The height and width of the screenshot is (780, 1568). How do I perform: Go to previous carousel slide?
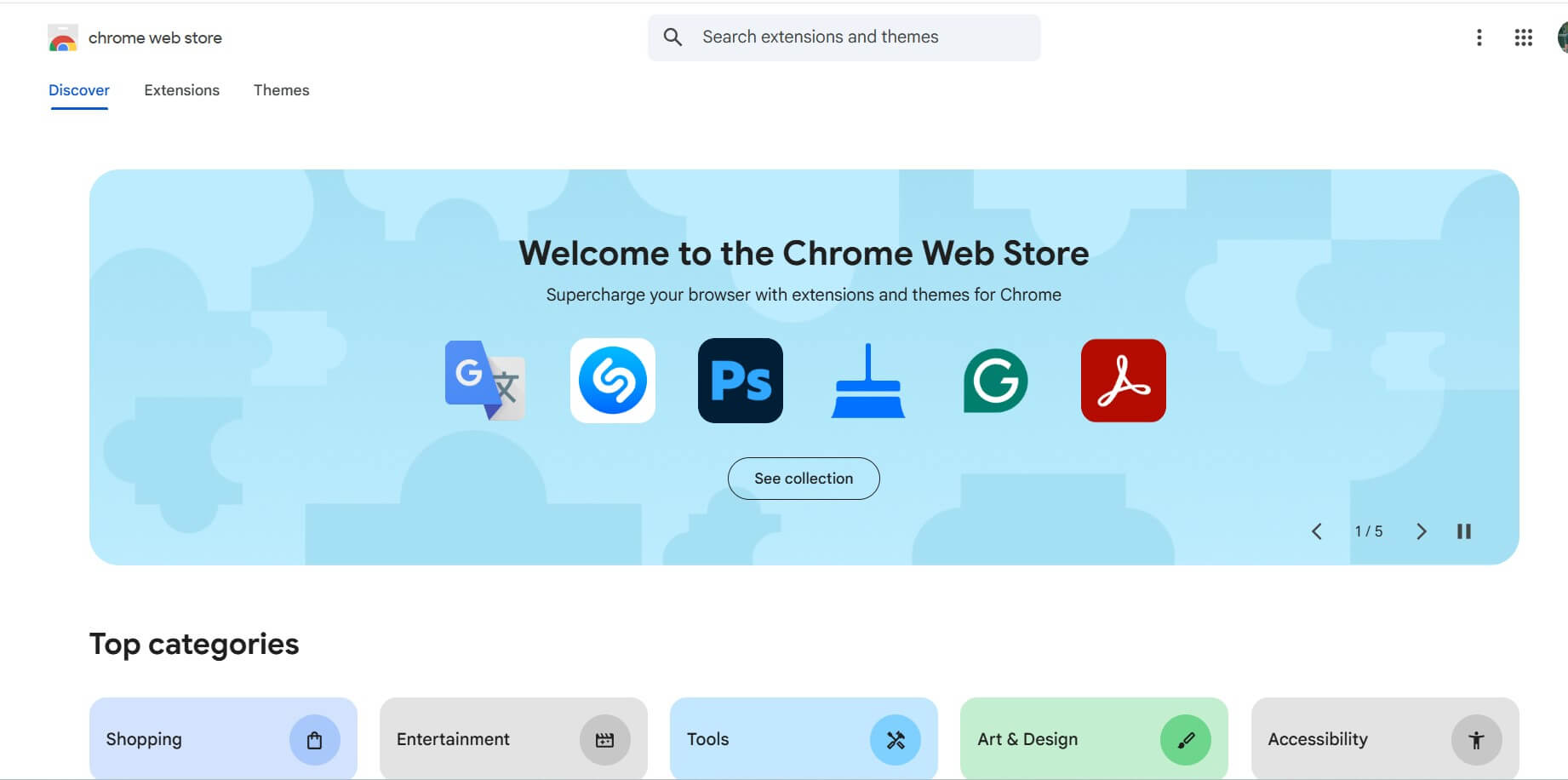1317,531
